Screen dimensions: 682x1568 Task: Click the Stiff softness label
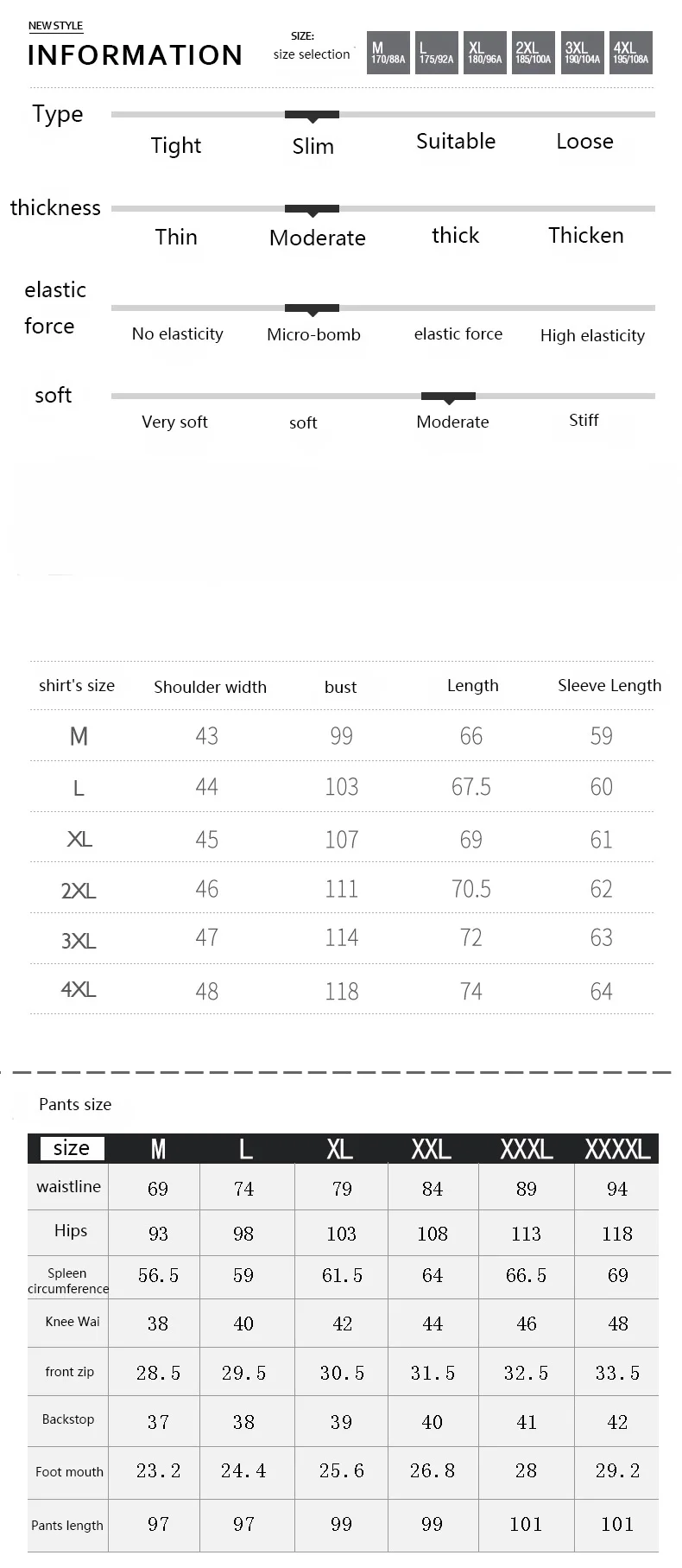584,420
